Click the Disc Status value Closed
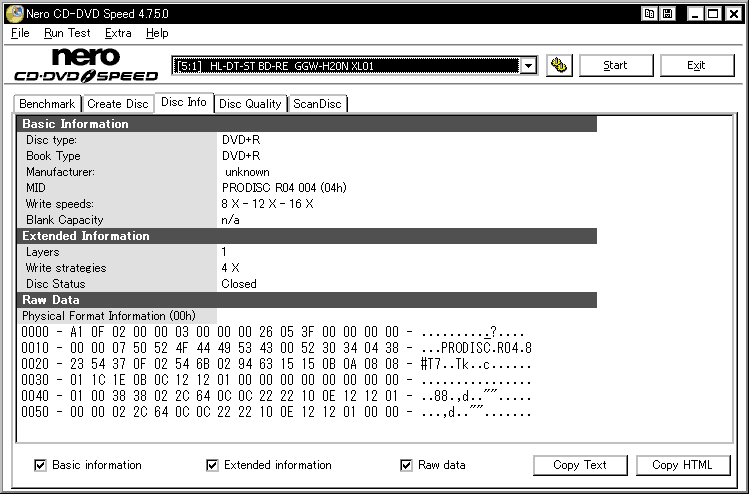The image size is (749, 494). click(x=239, y=284)
